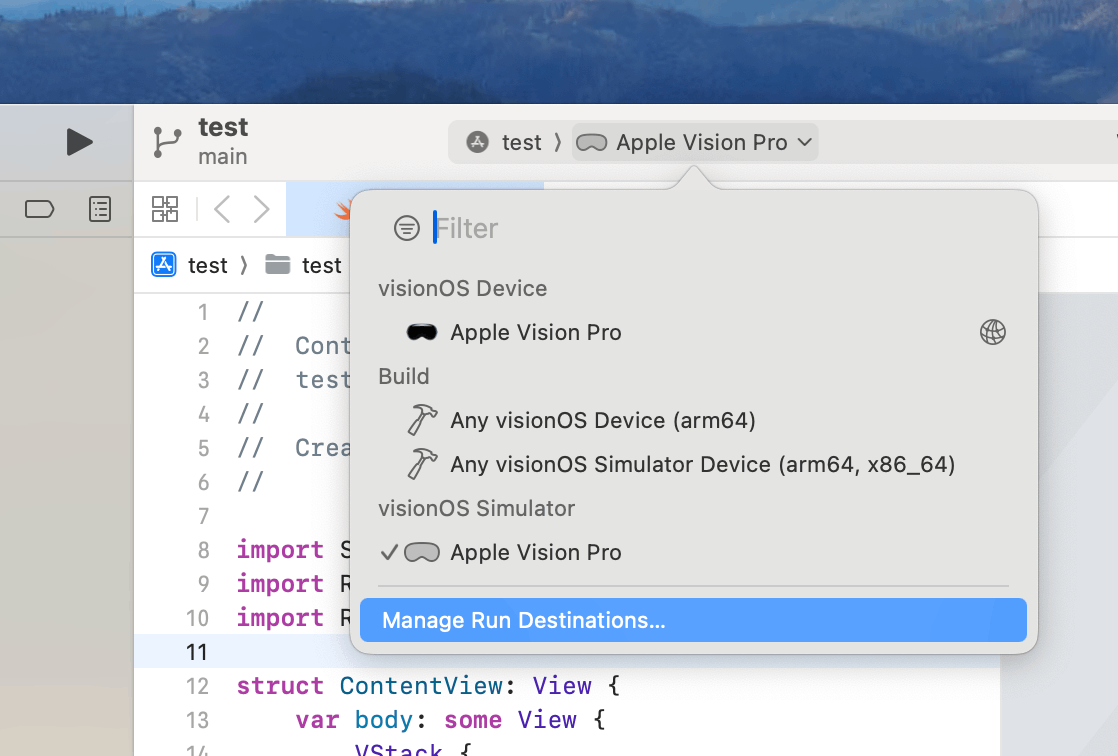
Task: Click inside the Filter input field
Action: click(500, 228)
